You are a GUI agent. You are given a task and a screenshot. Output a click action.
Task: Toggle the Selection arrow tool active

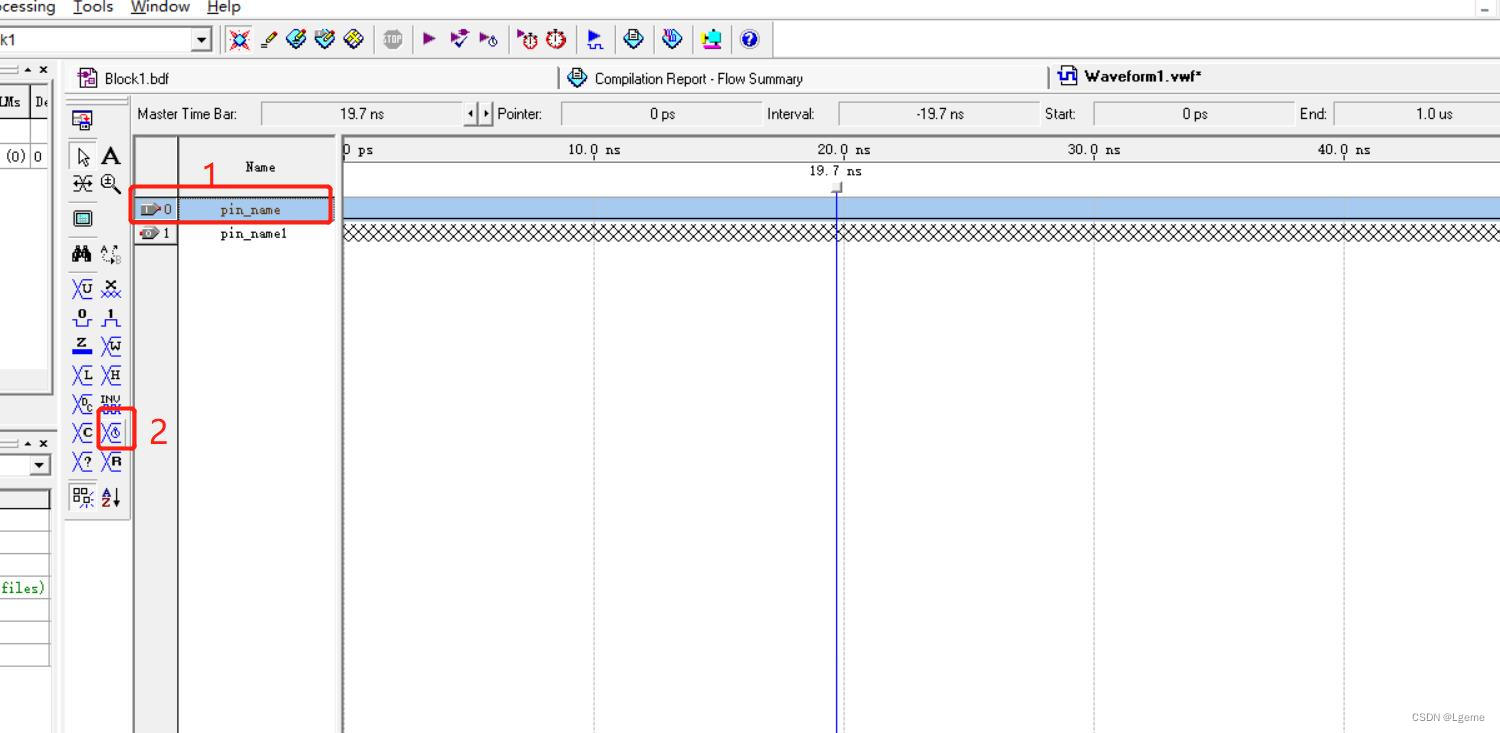point(82,157)
